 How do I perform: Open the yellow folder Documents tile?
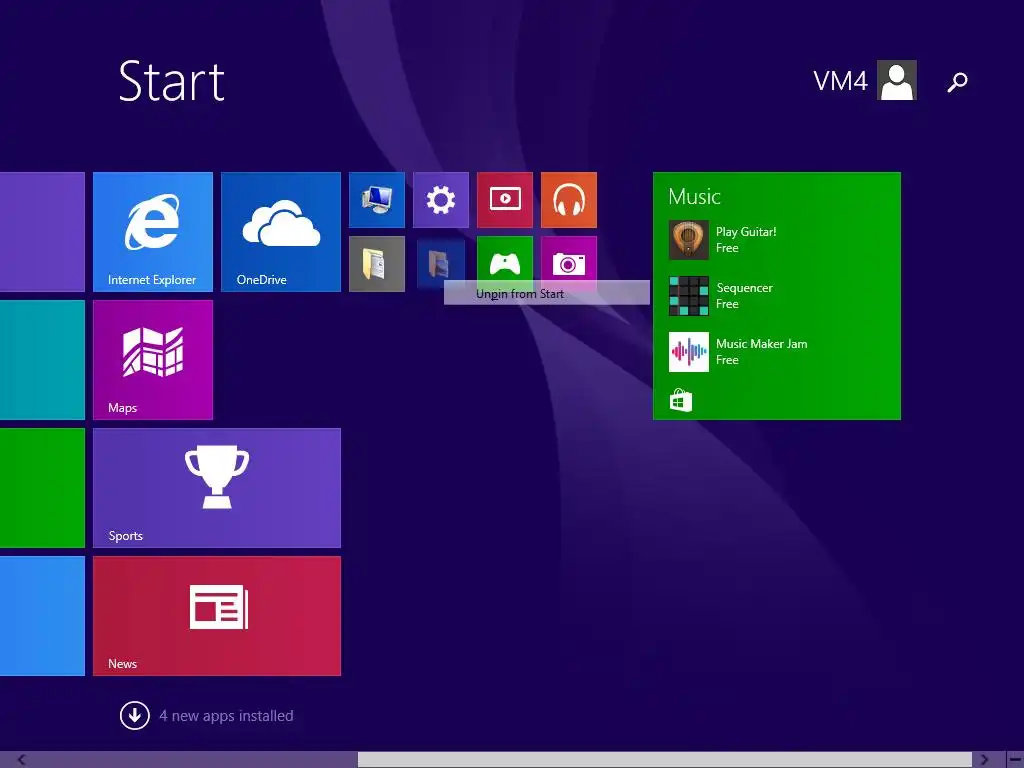tap(377, 264)
